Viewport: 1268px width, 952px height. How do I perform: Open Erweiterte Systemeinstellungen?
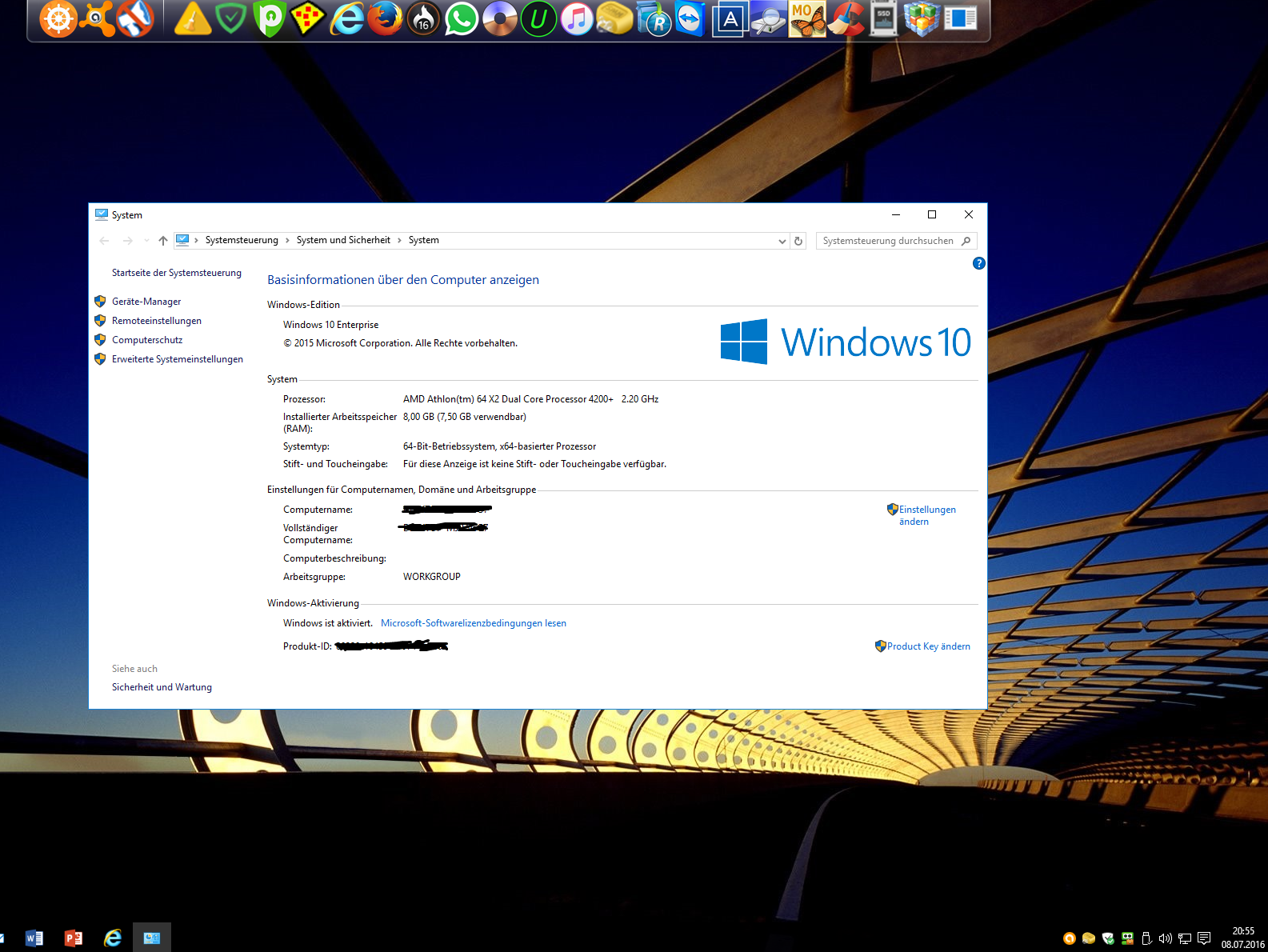[177, 359]
